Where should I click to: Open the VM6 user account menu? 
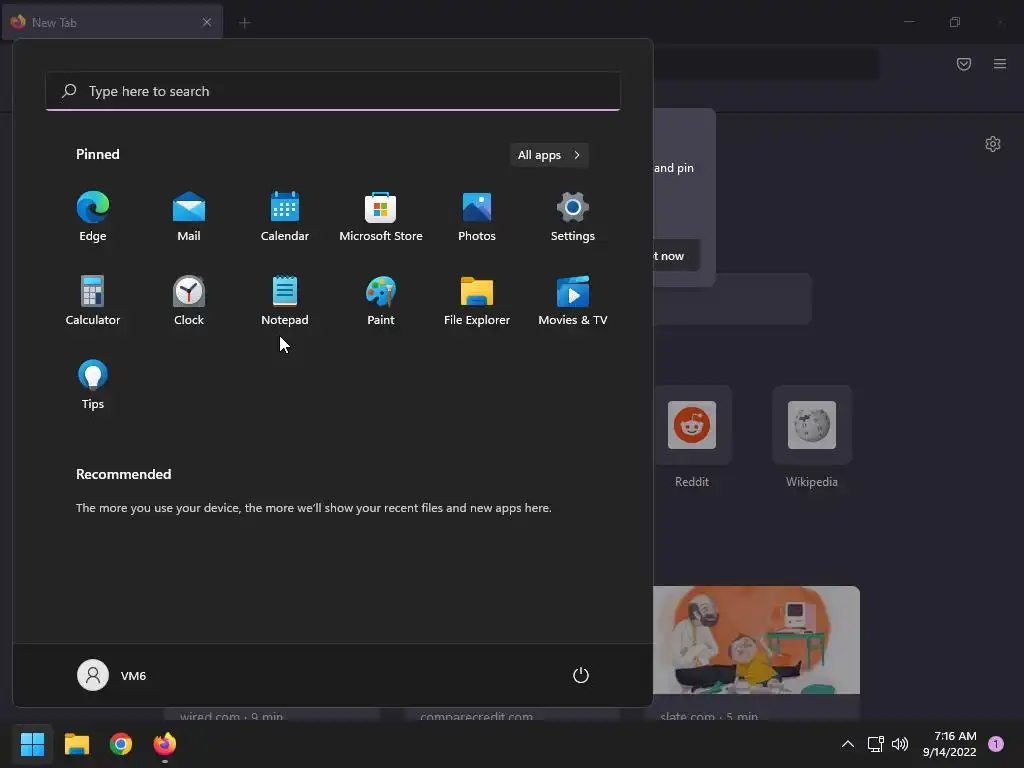(x=112, y=675)
